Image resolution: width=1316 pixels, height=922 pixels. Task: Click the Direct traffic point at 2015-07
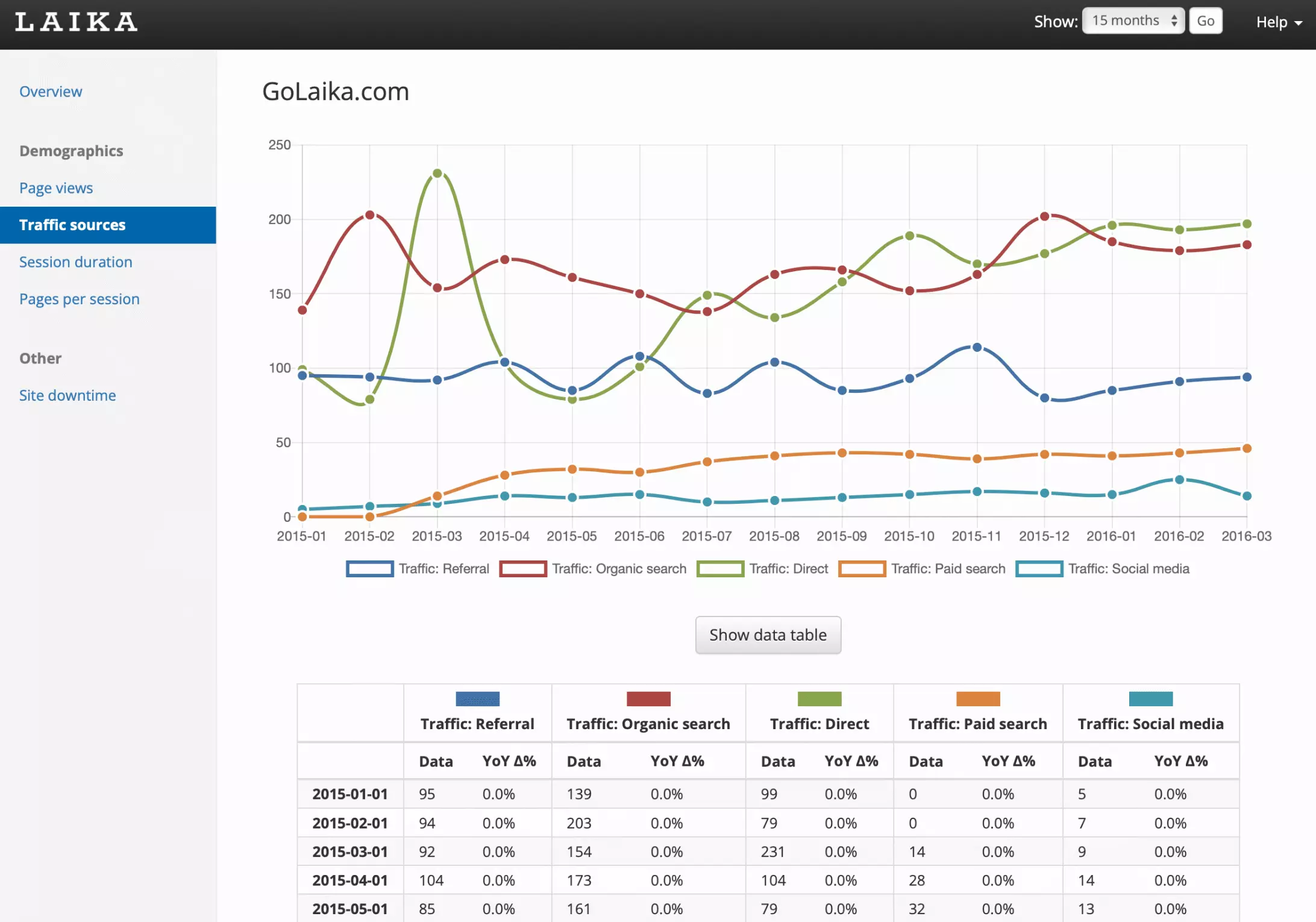(707, 295)
